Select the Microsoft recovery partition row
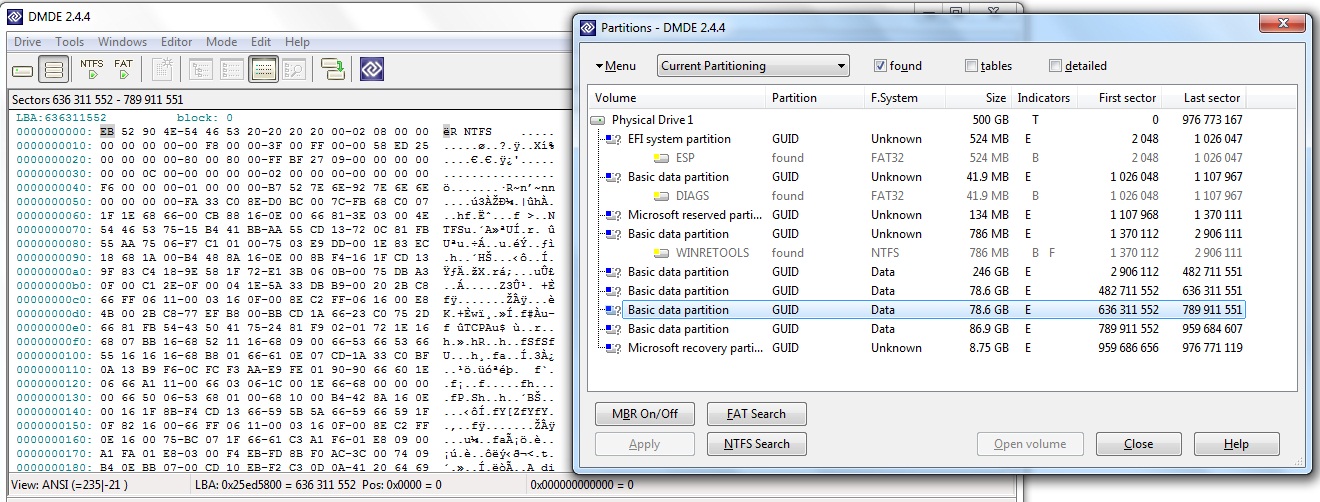Screen dimensions: 1320x502 [x=917, y=348]
